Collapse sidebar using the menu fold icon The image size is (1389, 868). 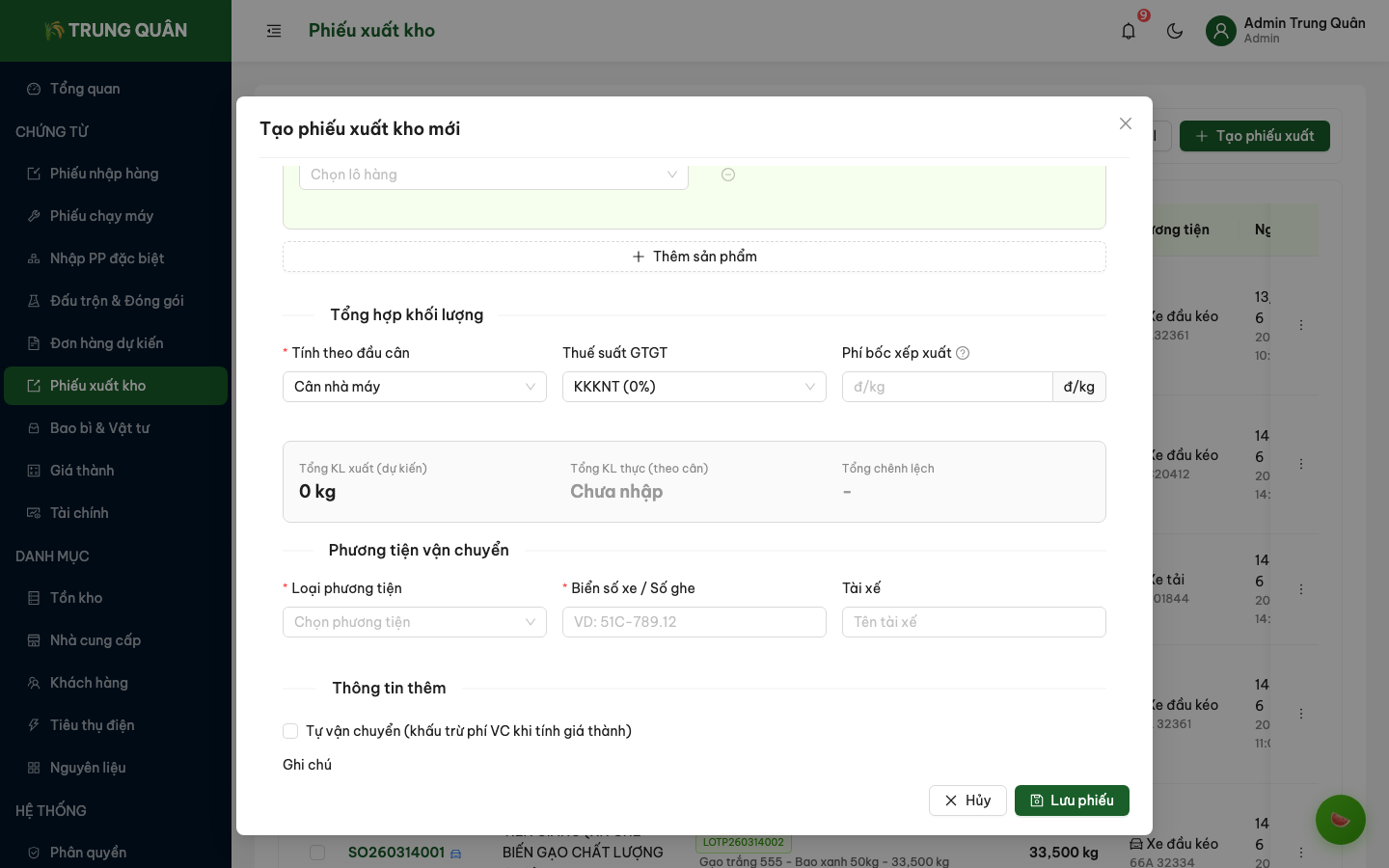pos(274,31)
